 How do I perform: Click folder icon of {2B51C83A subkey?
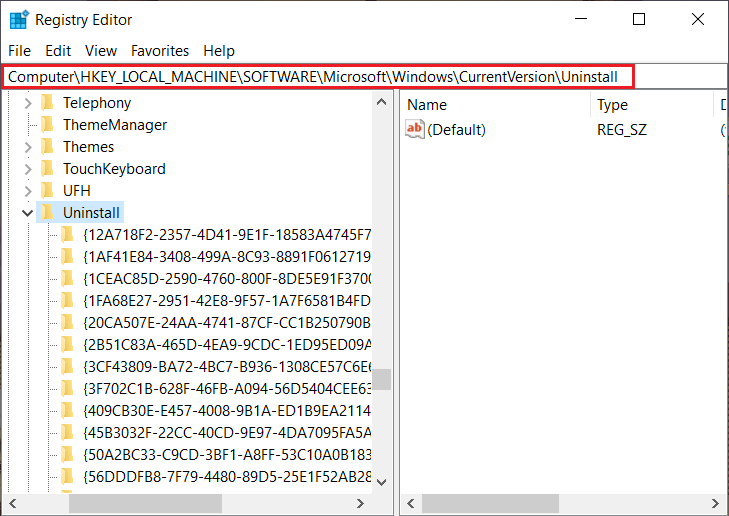click(67, 344)
